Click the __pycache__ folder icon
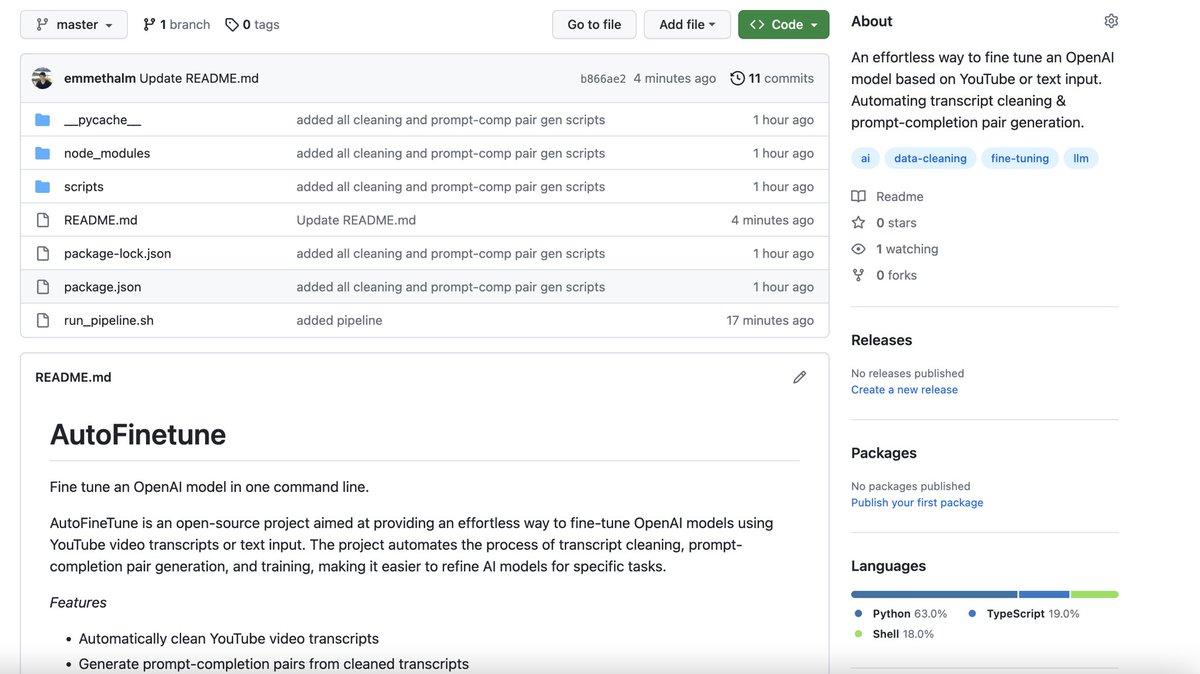This screenshot has width=1200, height=674. (x=42, y=120)
